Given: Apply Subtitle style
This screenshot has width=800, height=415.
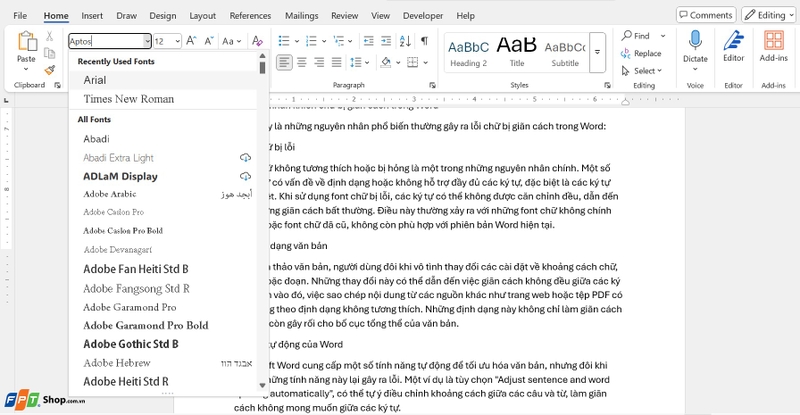Looking at the screenshot, I should click(x=565, y=53).
